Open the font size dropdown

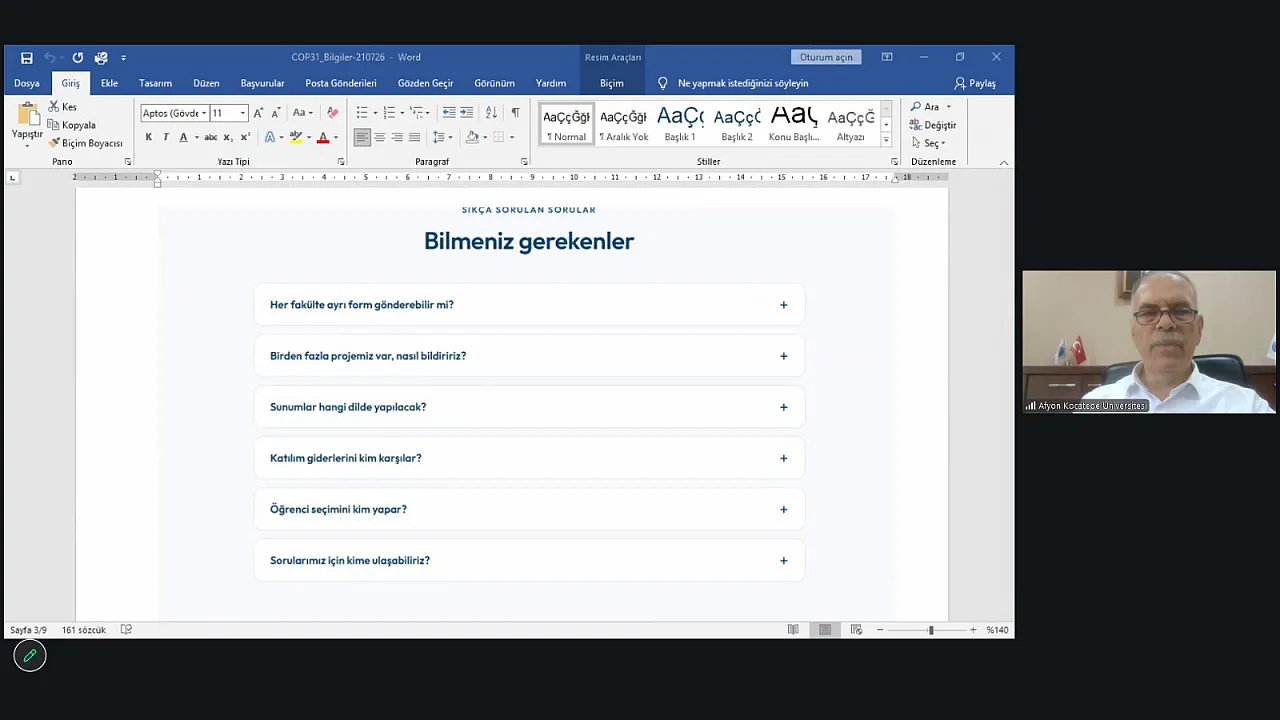(242, 113)
